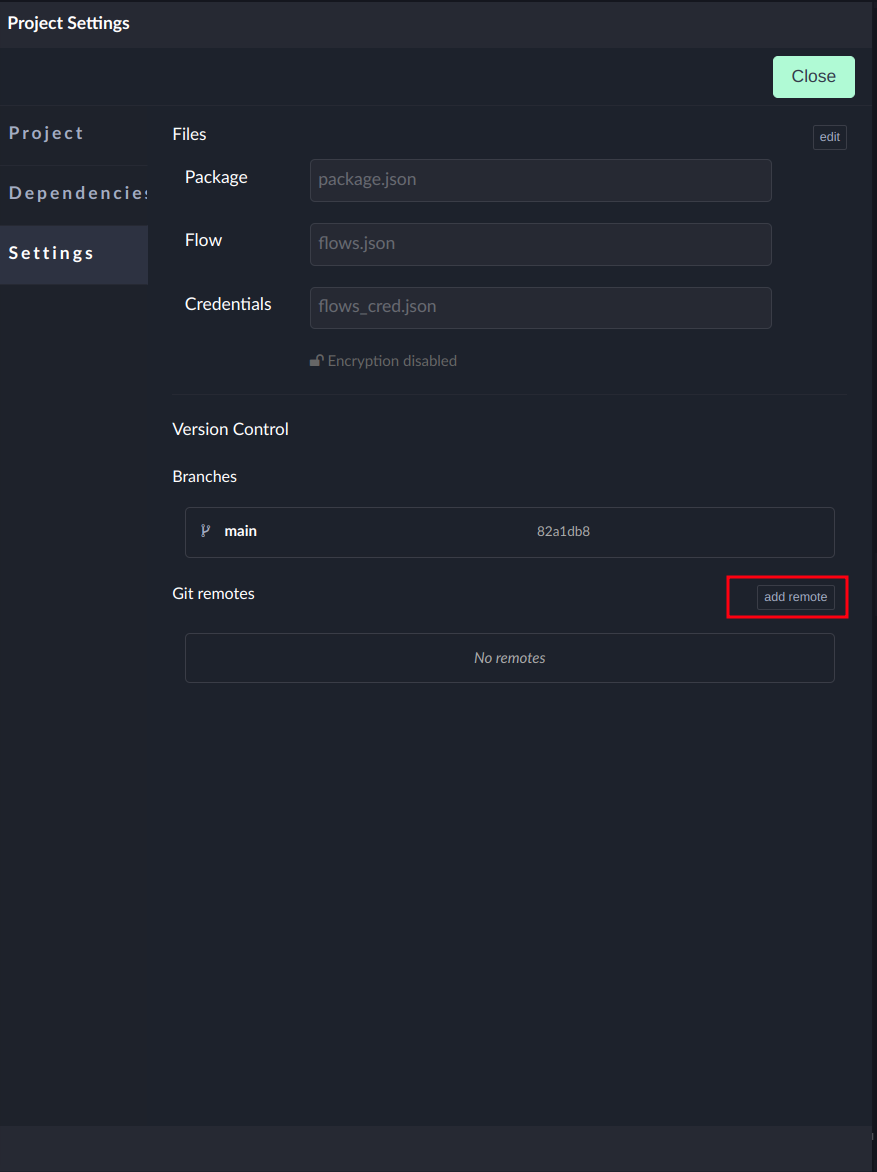Click the Project Settings title
Viewport: 877px width, 1172px height.
tap(69, 23)
